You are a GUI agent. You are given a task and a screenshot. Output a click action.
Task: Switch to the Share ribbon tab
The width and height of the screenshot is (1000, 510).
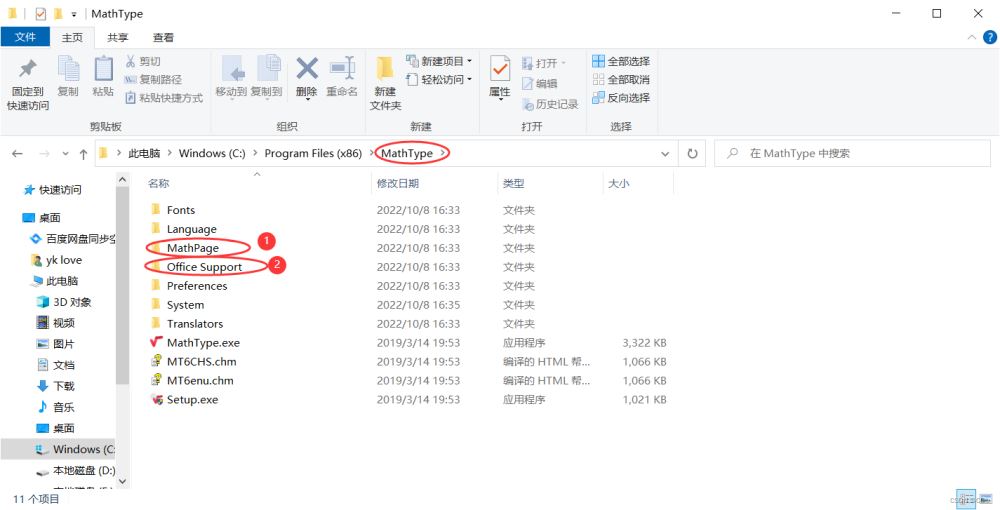pos(118,37)
